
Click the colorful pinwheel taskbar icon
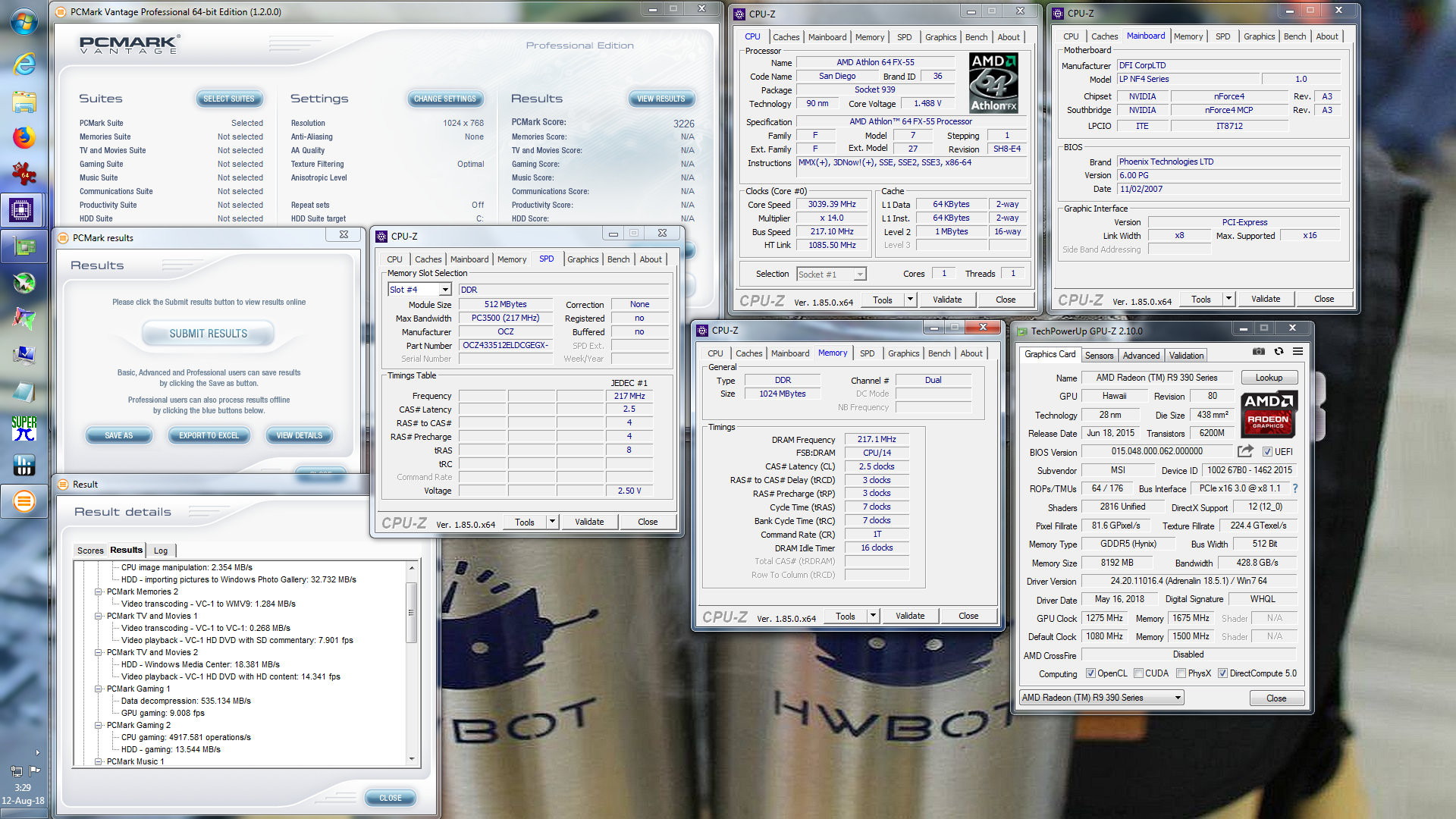click(24, 318)
